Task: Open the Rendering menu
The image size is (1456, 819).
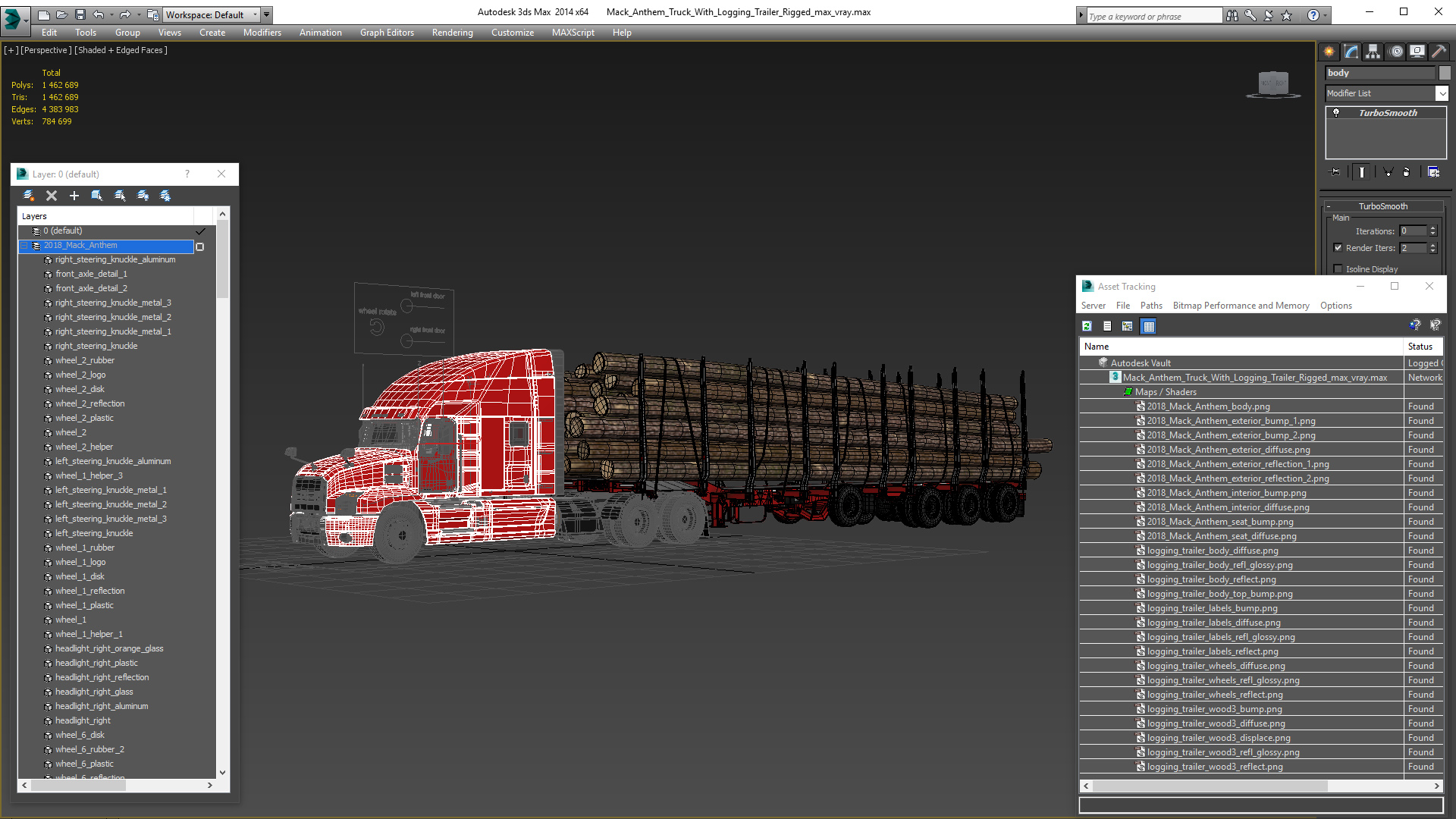Action: [x=452, y=33]
